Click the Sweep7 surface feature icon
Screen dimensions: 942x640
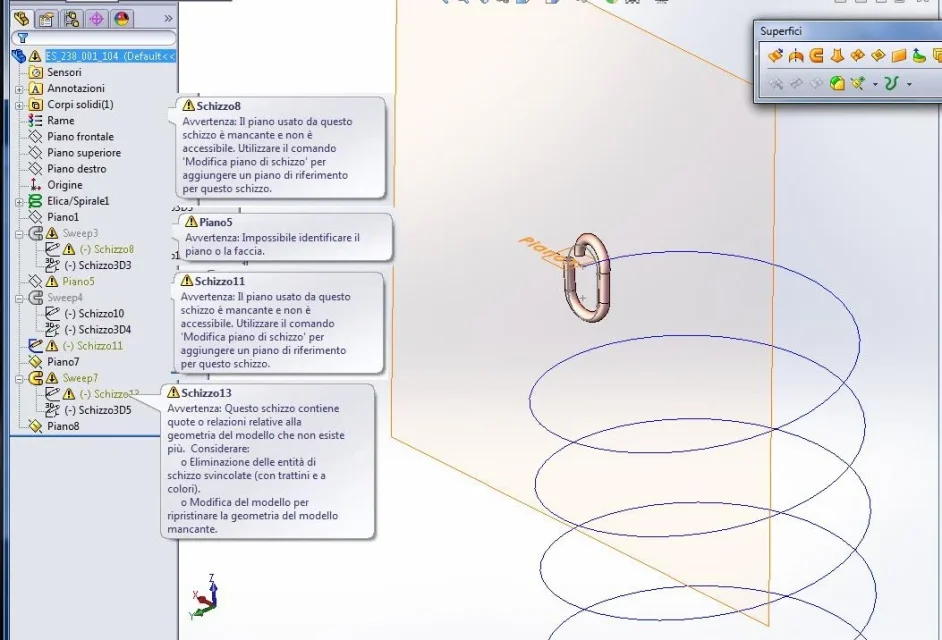tap(36, 378)
